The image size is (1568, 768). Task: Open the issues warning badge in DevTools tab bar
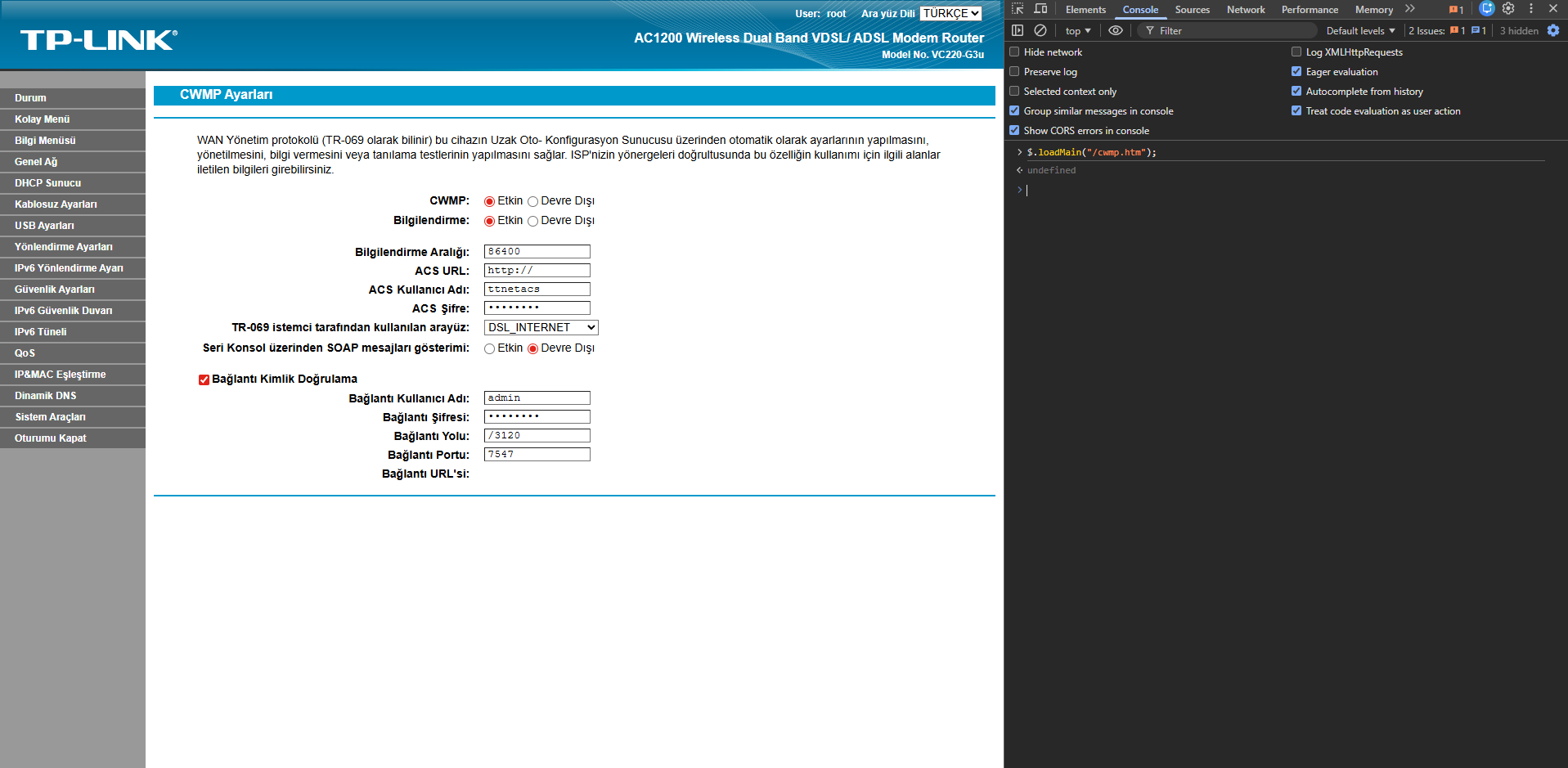1457,10
